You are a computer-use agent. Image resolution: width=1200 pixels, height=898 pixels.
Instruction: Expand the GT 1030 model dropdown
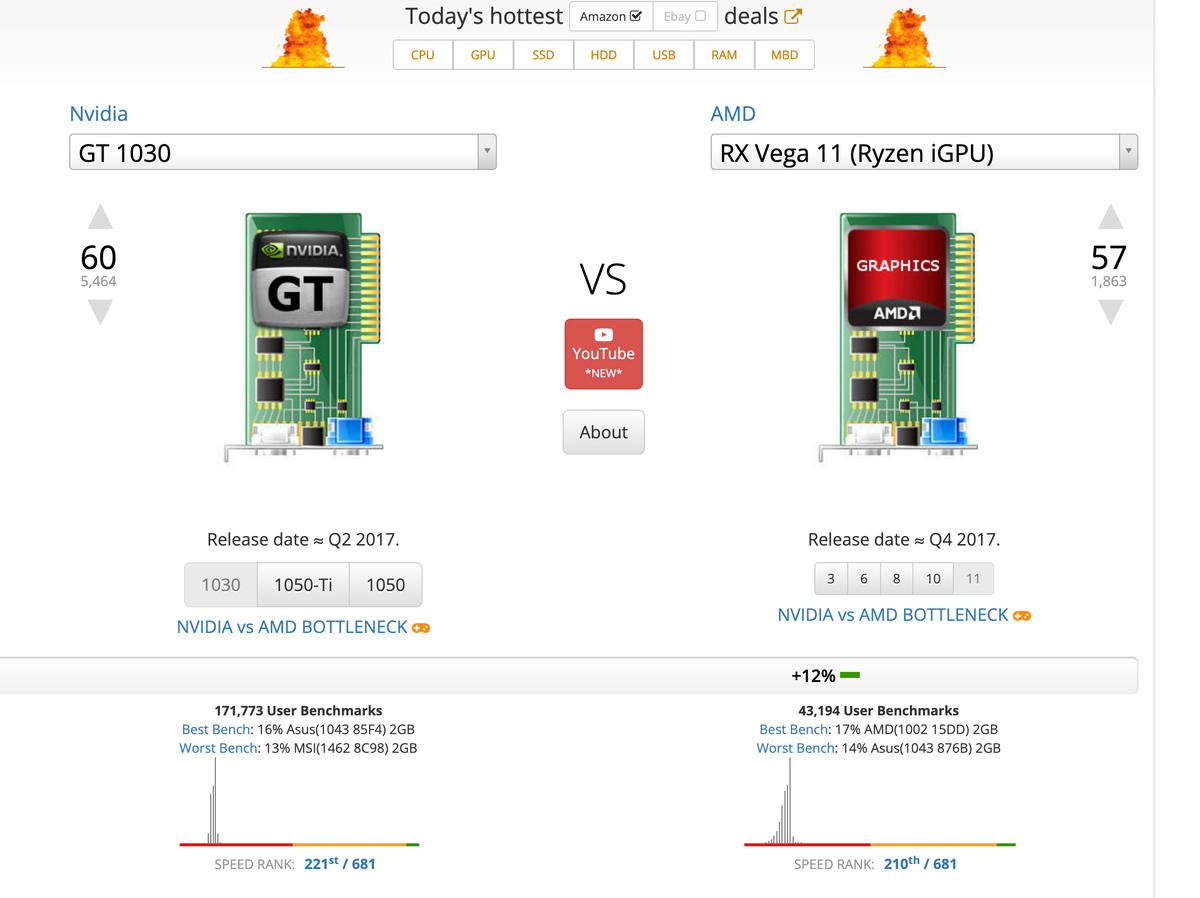[486, 152]
